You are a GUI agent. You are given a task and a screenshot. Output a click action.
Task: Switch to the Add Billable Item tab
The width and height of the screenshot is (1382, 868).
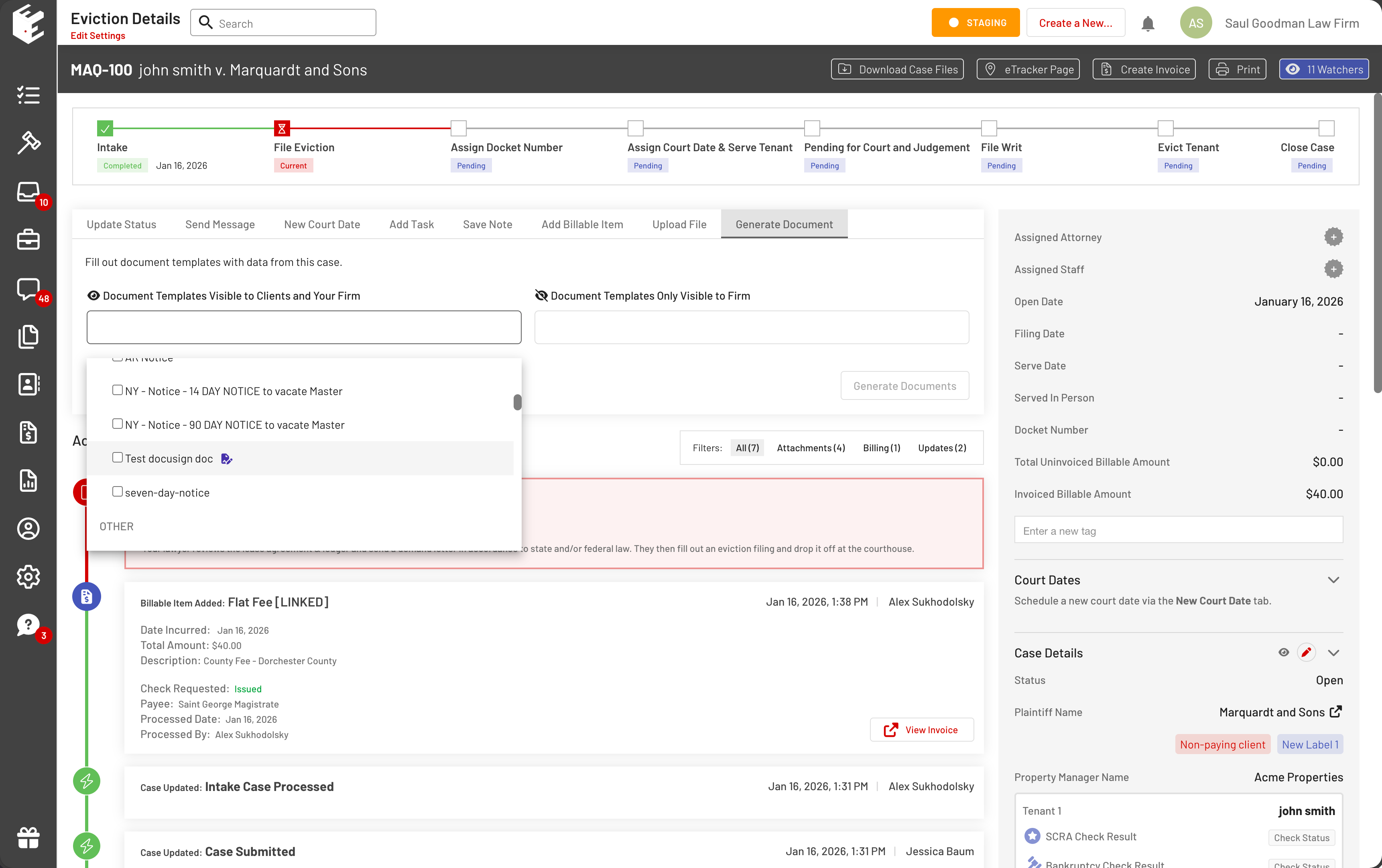pyautogui.click(x=582, y=224)
